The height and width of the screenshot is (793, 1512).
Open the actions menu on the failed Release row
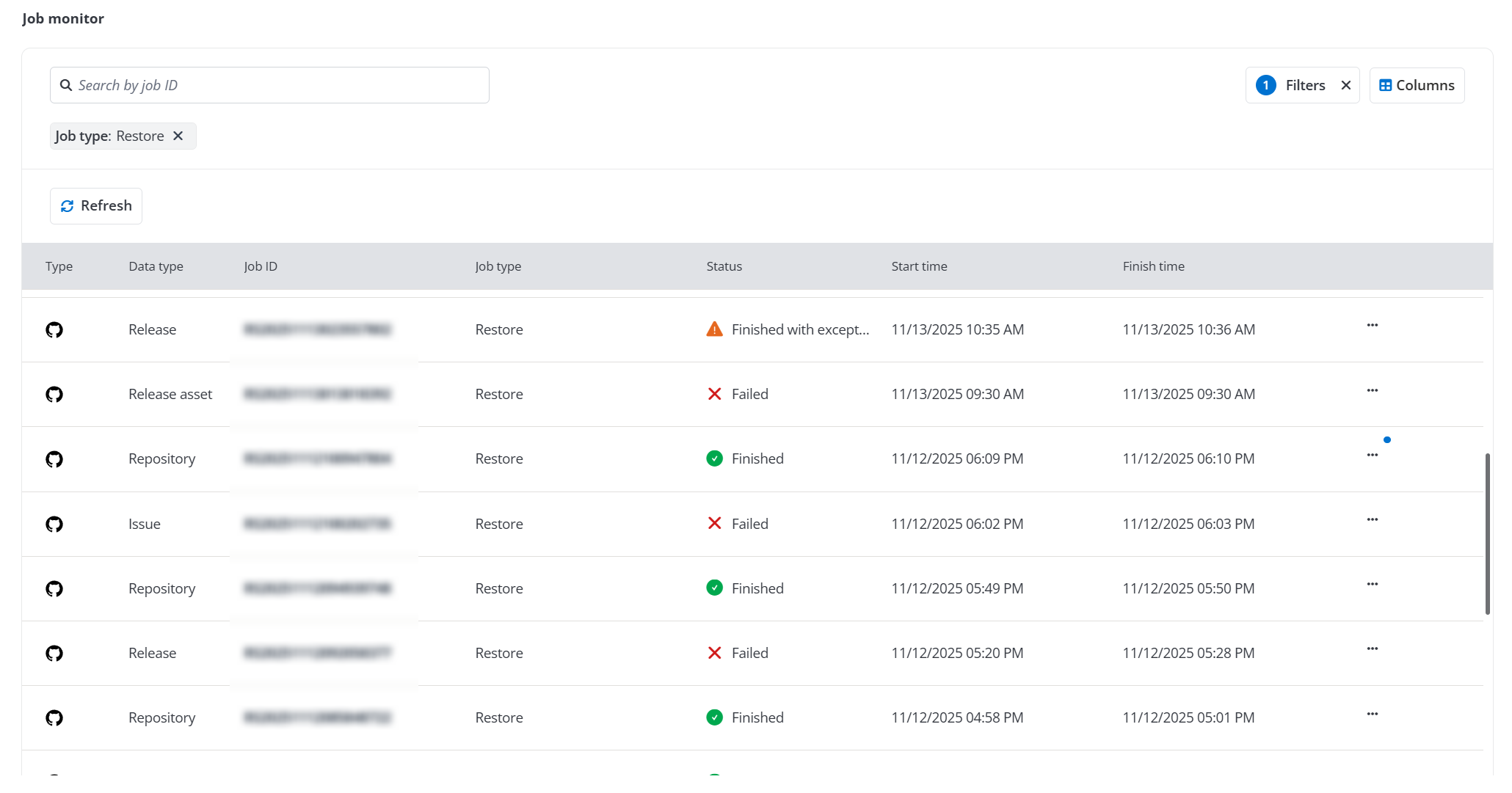coord(1373,648)
